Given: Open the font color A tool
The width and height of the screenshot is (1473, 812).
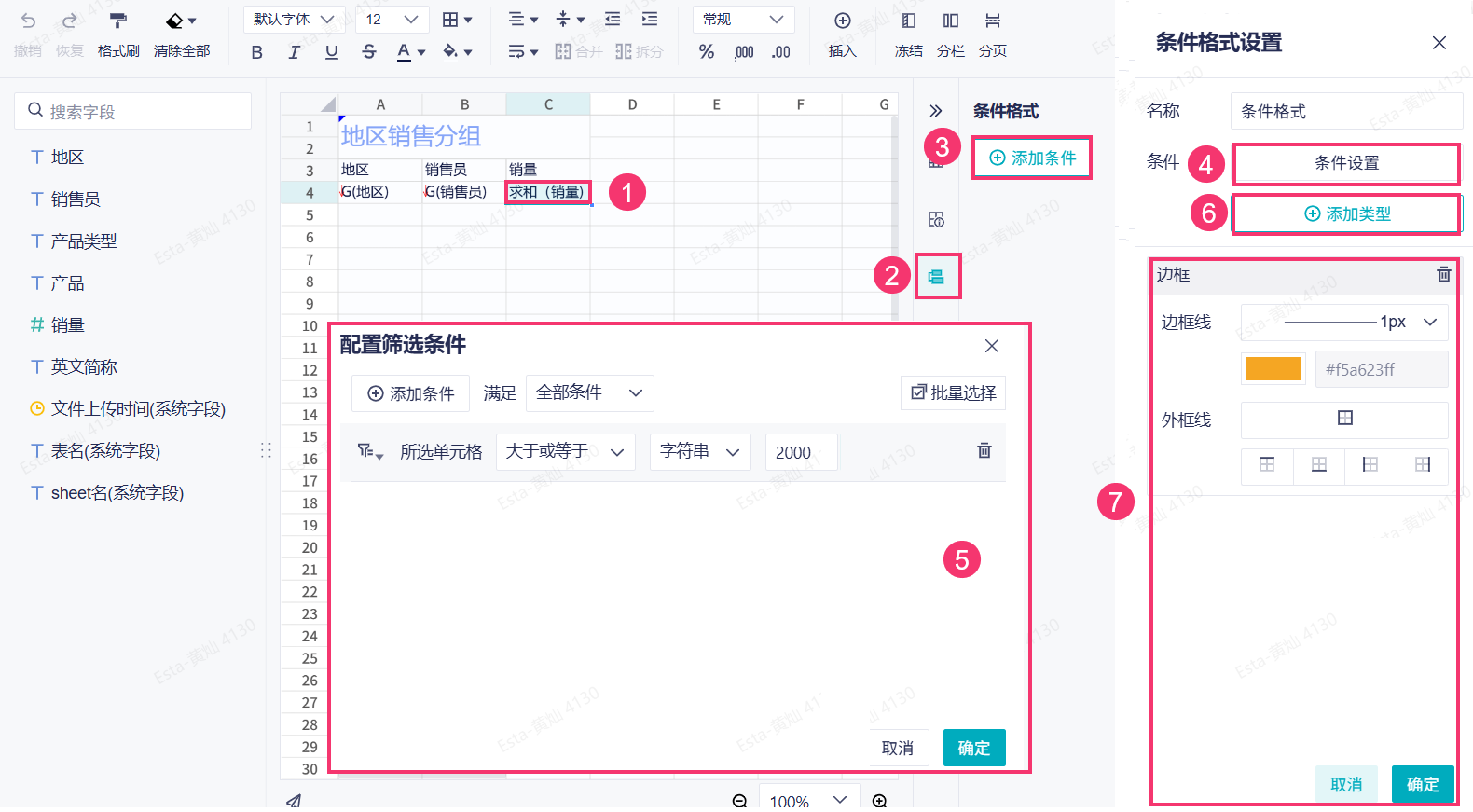Looking at the screenshot, I should (410, 52).
